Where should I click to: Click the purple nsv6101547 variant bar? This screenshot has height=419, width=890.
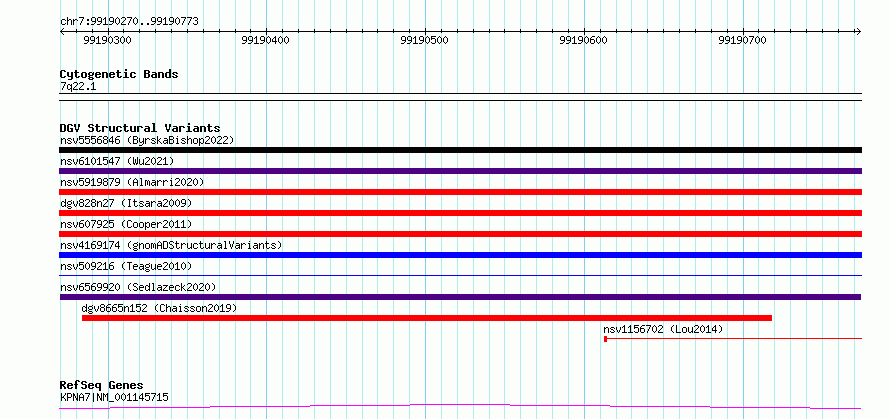pos(460,171)
